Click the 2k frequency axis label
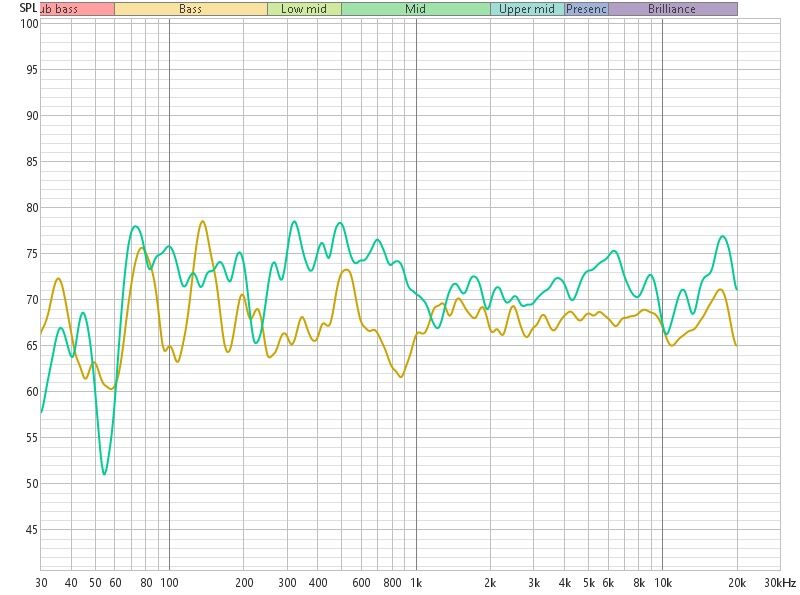The height and width of the screenshot is (595, 800). [490, 583]
